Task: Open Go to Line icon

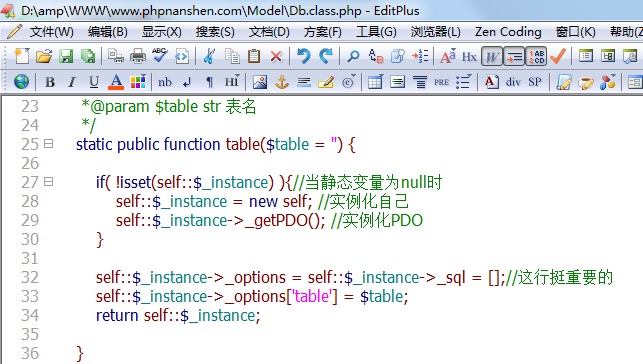Action: 420,56
